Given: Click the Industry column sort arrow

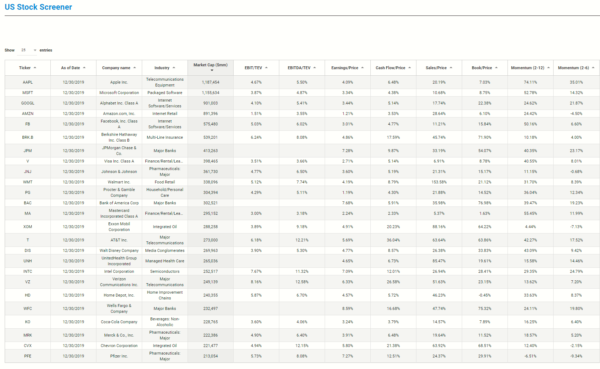Looking at the screenshot, I should [x=174, y=68].
